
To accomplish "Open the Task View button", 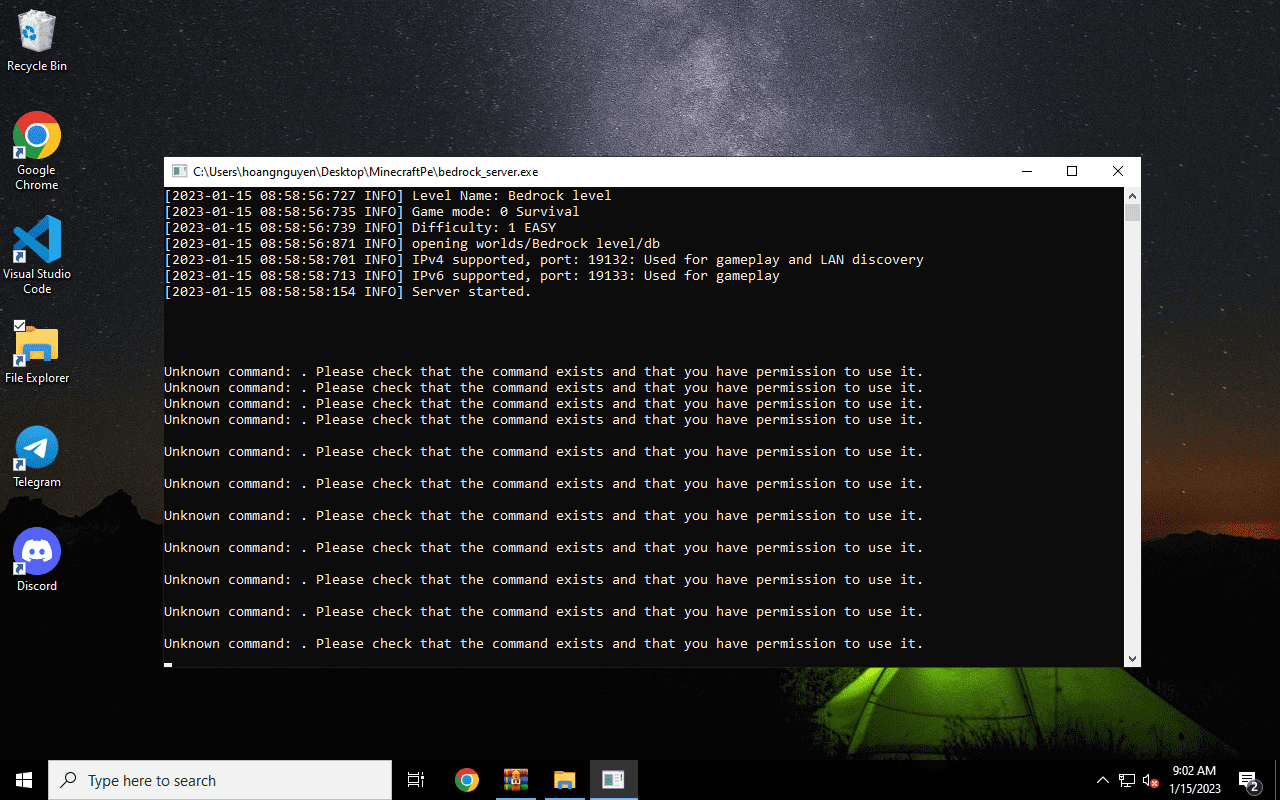I will (416, 780).
